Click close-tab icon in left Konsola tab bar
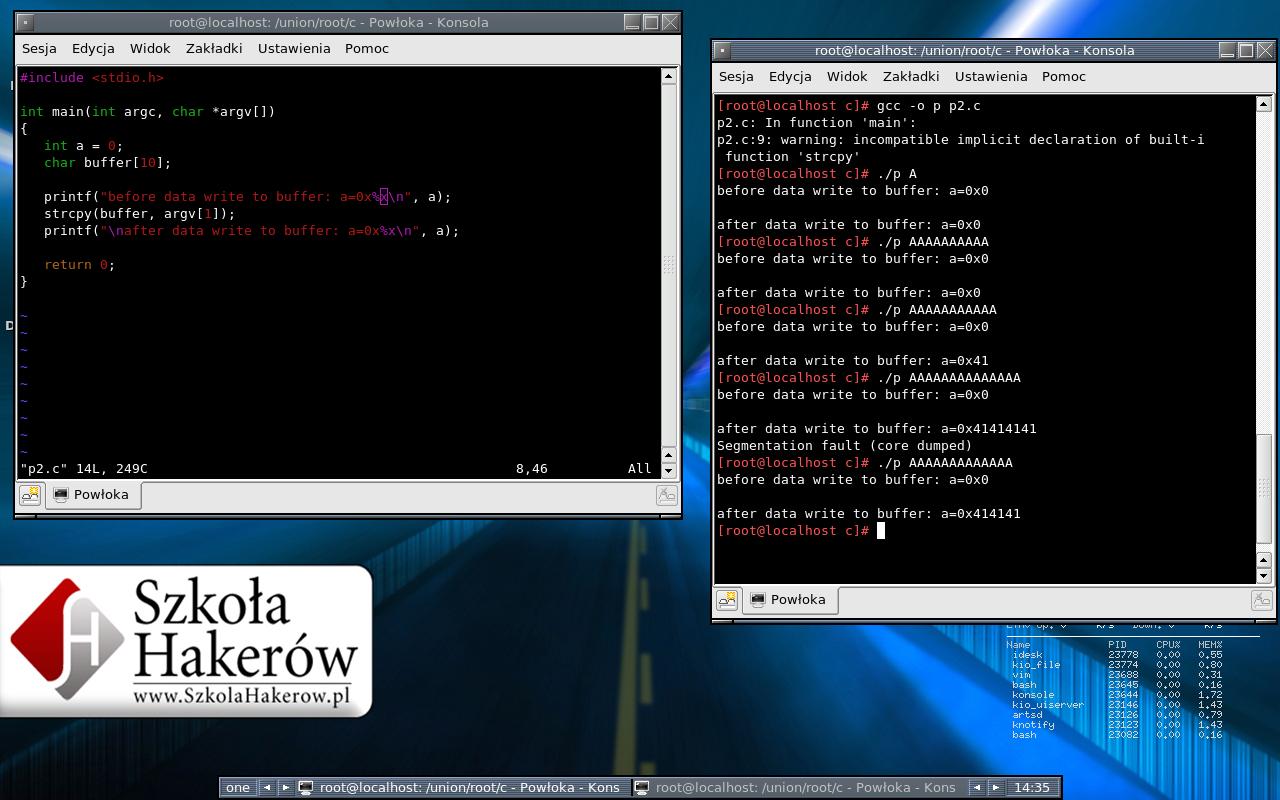The image size is (1280, 800). pyautogui.click(x=666, y=495)
